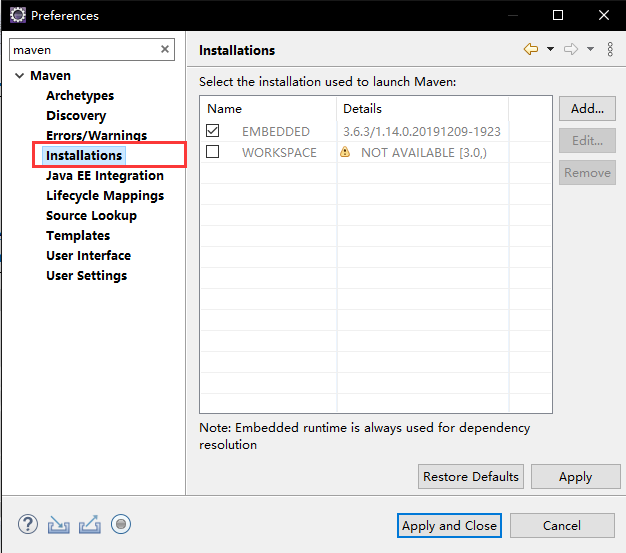
Task: Click version text 3.6.3/1.14.0.20191209-1923
Action: coord(422,131)
